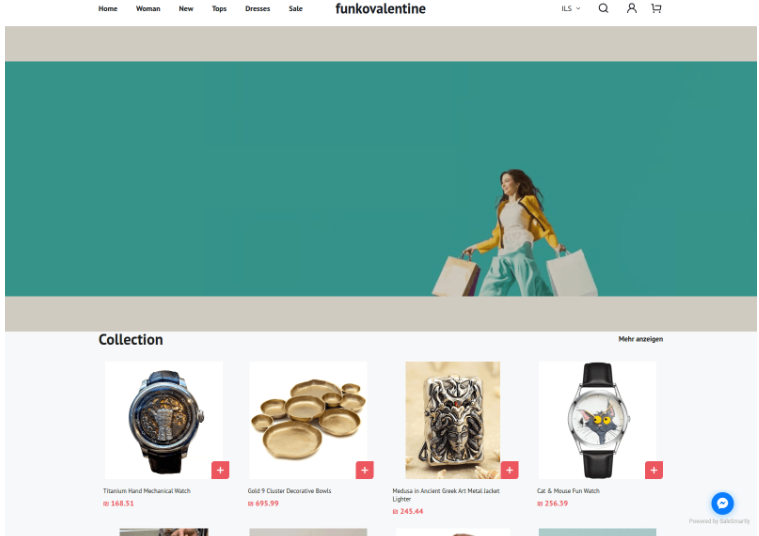Open the user account icon
The image size is (759, 536).
[x=631, y=8]
